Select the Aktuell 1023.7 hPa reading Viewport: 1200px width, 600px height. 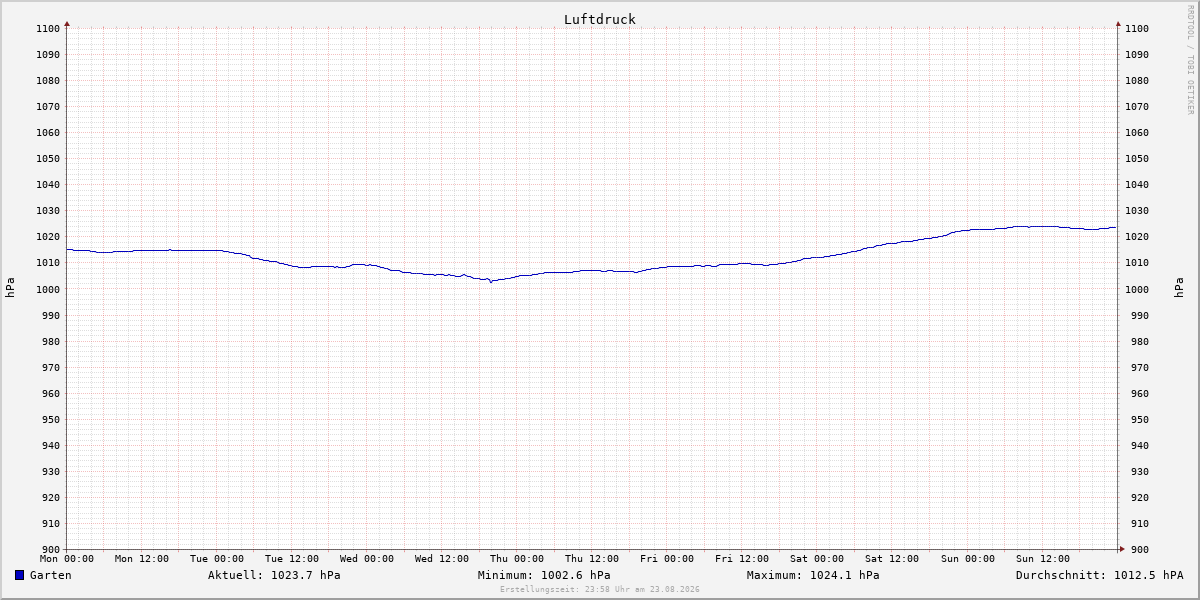(x=274, y=575)
